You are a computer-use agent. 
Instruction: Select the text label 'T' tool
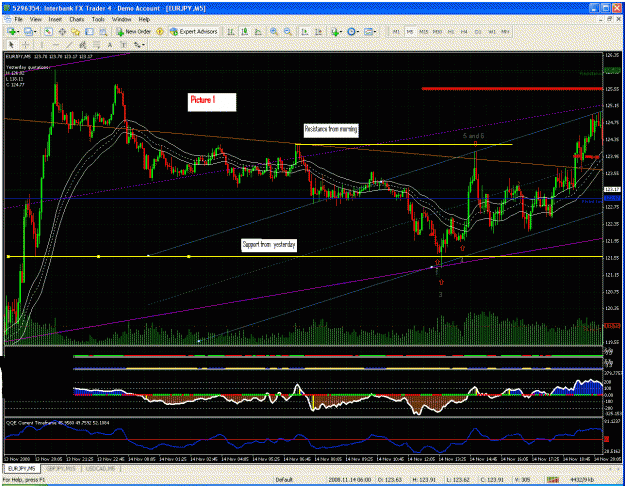pyautogui.click(x=124, y=45)
